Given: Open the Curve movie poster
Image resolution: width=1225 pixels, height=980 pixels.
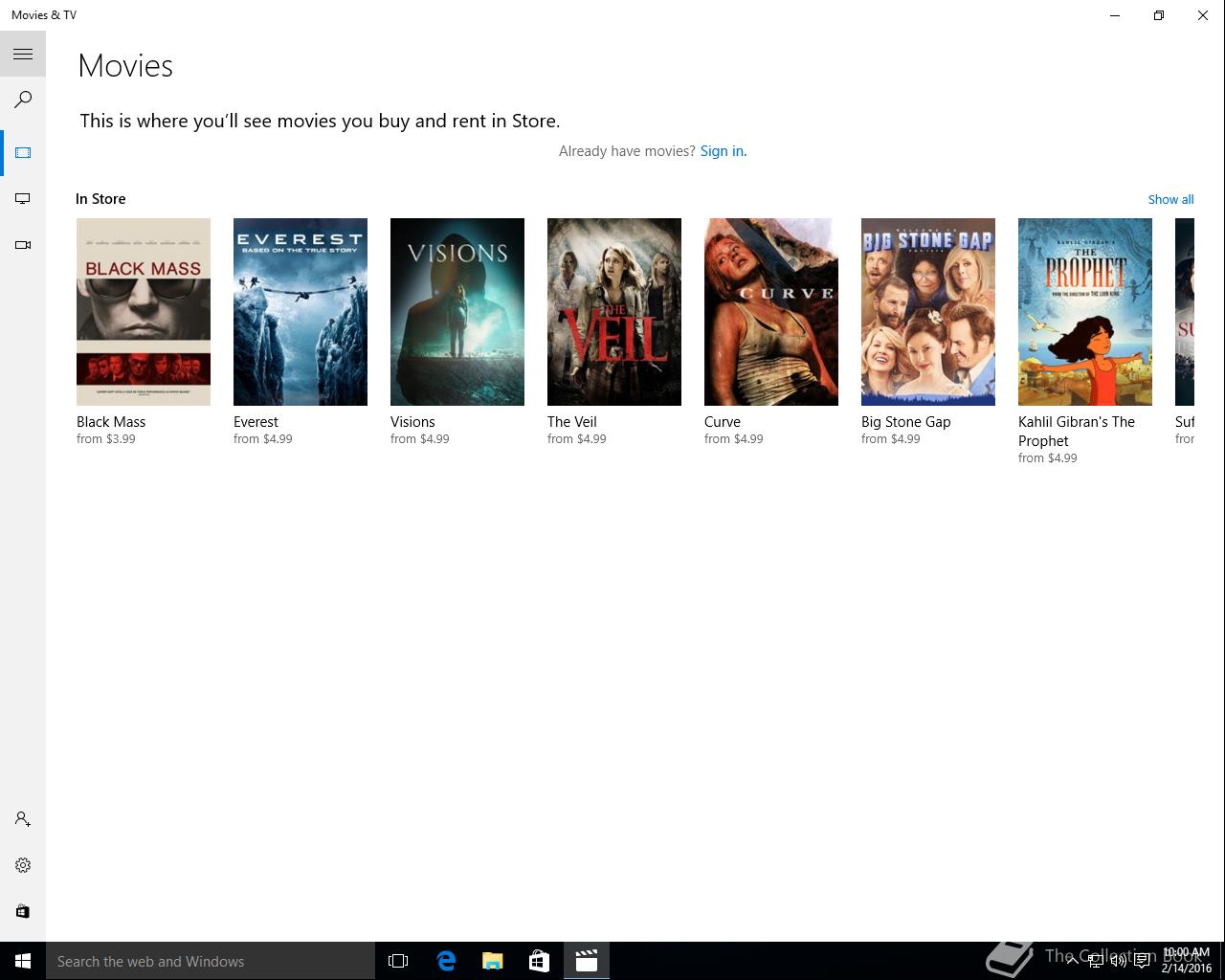Looking at the screenshot, I should point(771,312).
